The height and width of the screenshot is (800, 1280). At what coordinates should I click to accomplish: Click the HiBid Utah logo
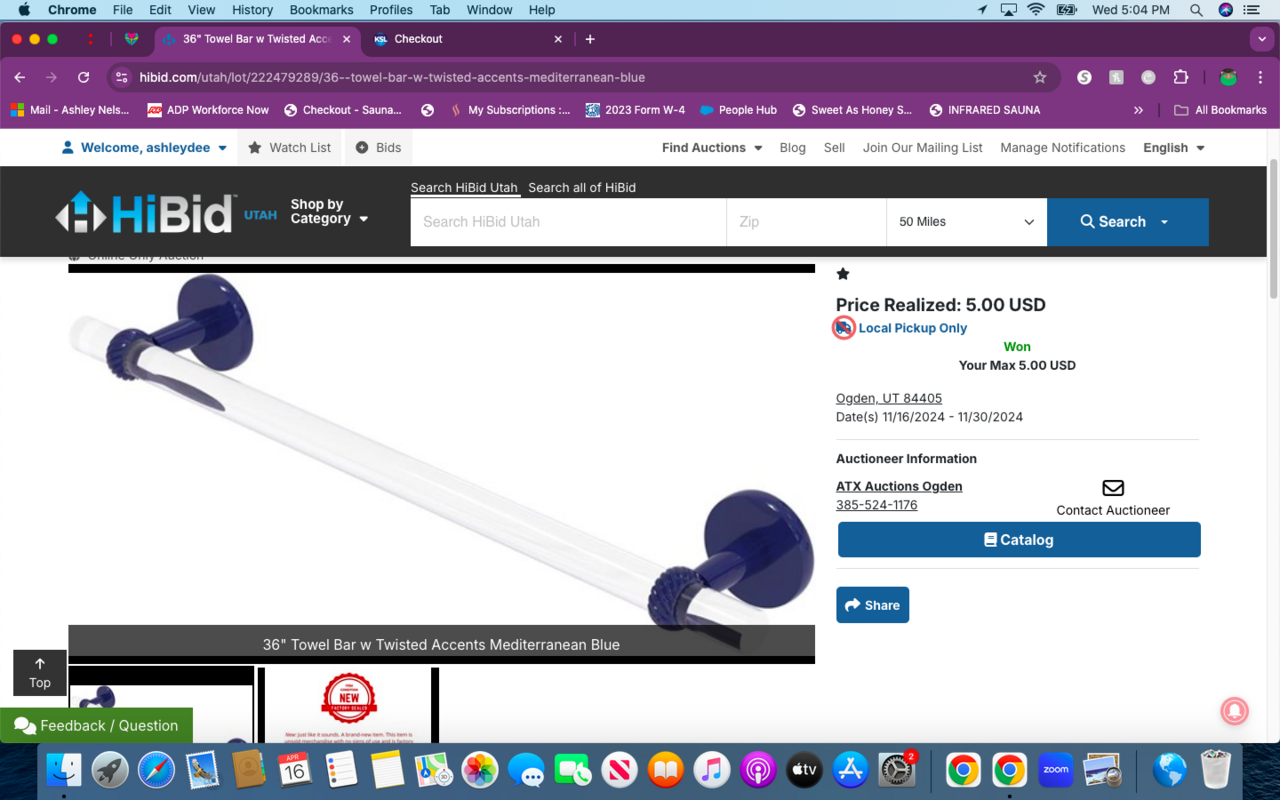coord(166,213)
